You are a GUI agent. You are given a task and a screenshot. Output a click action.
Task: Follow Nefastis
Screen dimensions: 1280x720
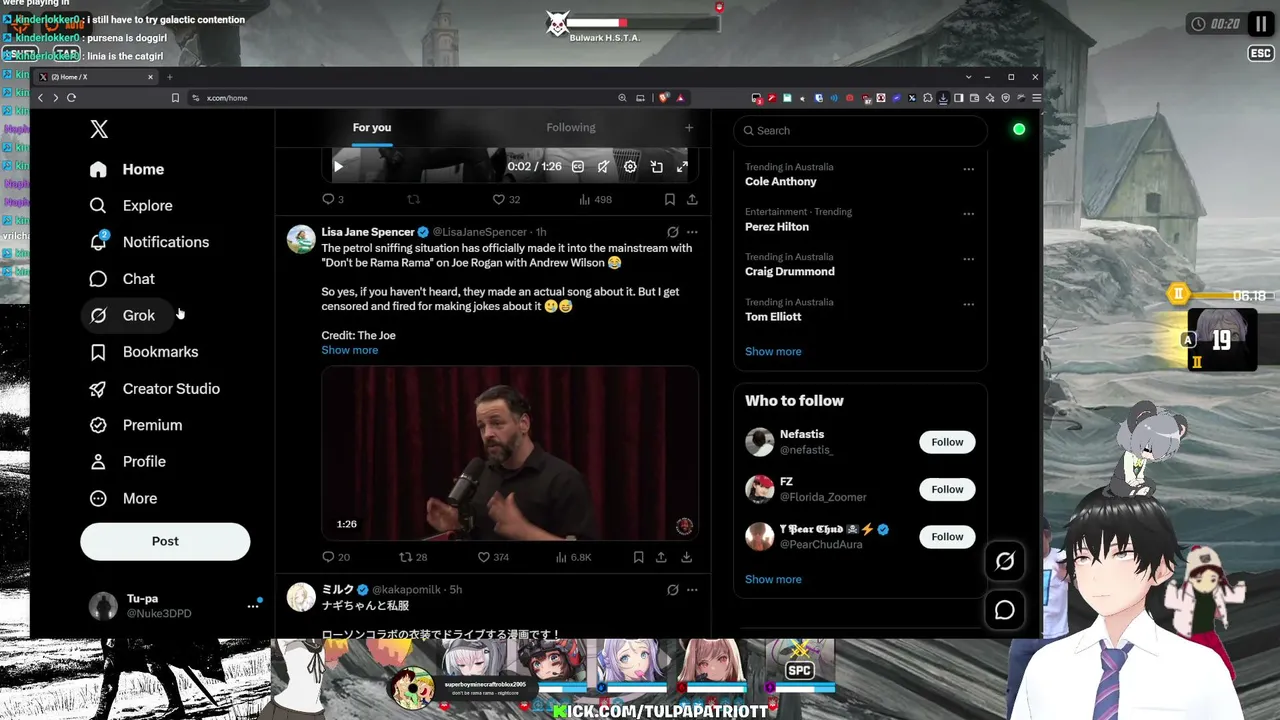click(x=947, y=442)
